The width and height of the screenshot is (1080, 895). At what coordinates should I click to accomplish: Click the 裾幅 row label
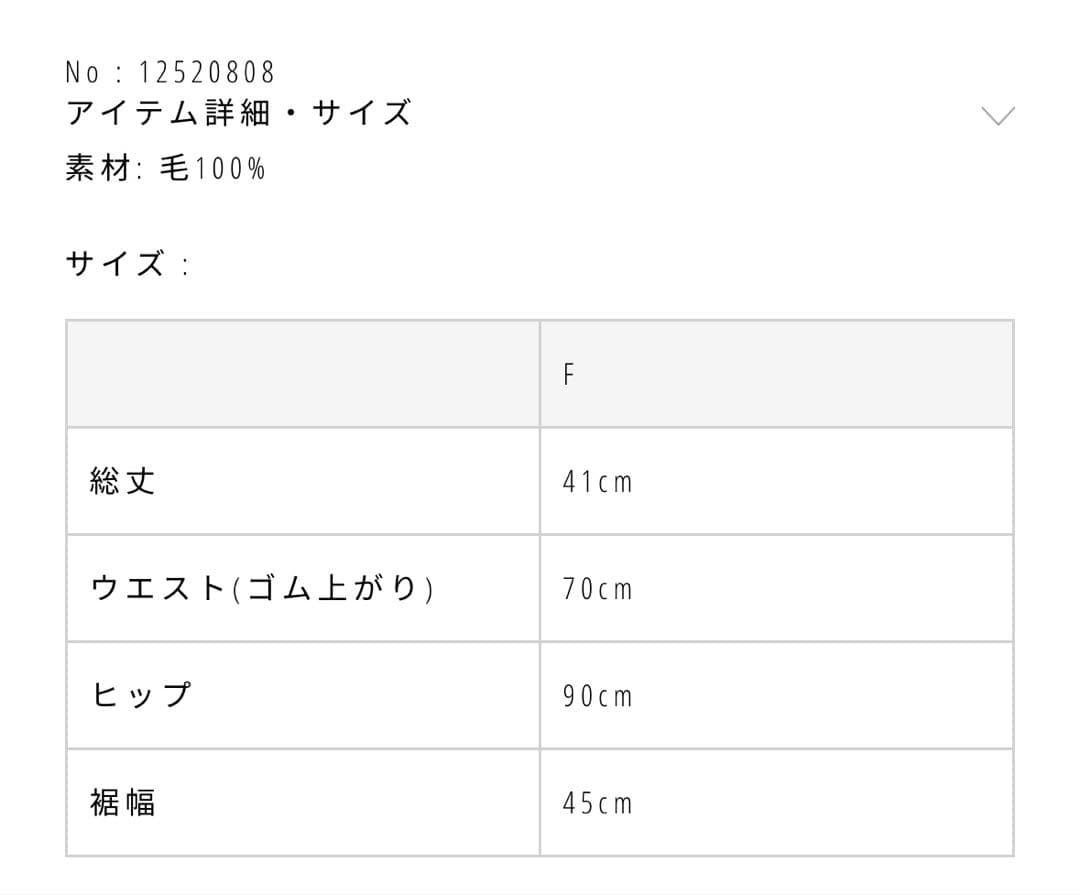(123, 803)
